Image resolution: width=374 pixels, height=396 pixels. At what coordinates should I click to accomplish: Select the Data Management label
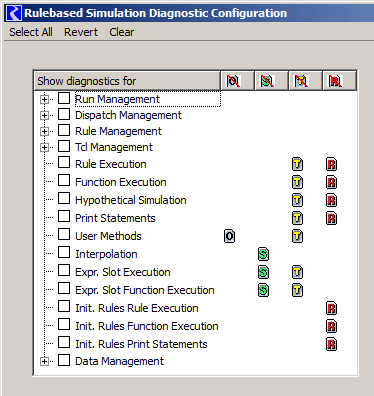(119, 361)
